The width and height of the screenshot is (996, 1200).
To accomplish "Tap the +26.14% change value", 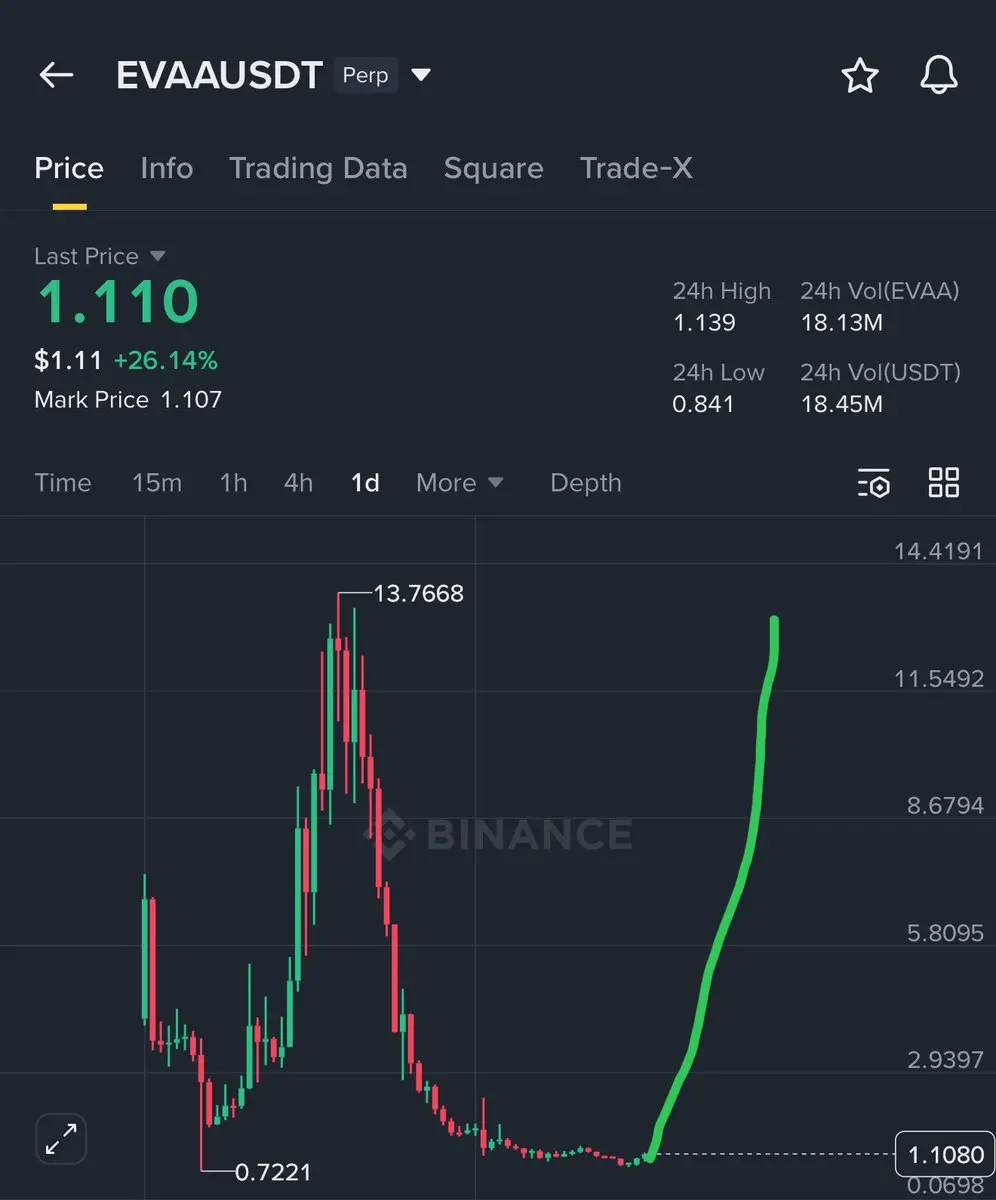I will click(165, 360).
